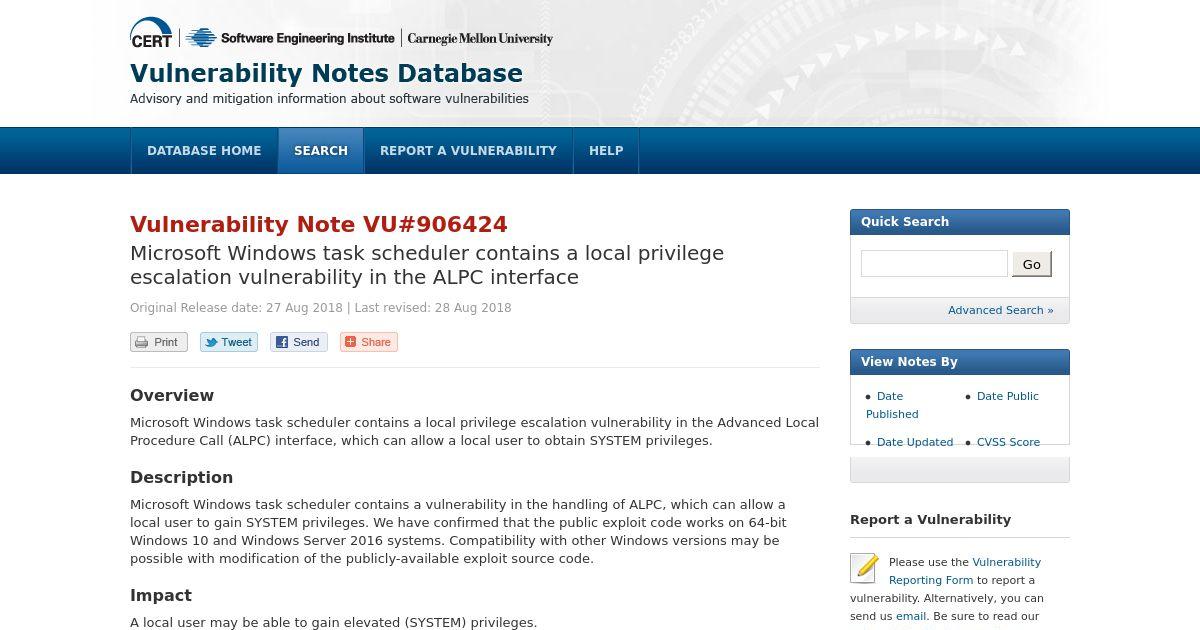Click the Original Release date text
1200x630 pixels.
click(236, 308)
